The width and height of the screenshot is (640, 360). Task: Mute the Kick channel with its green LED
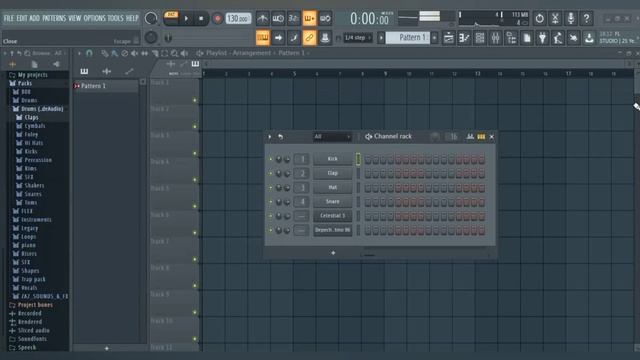(270, 159)
